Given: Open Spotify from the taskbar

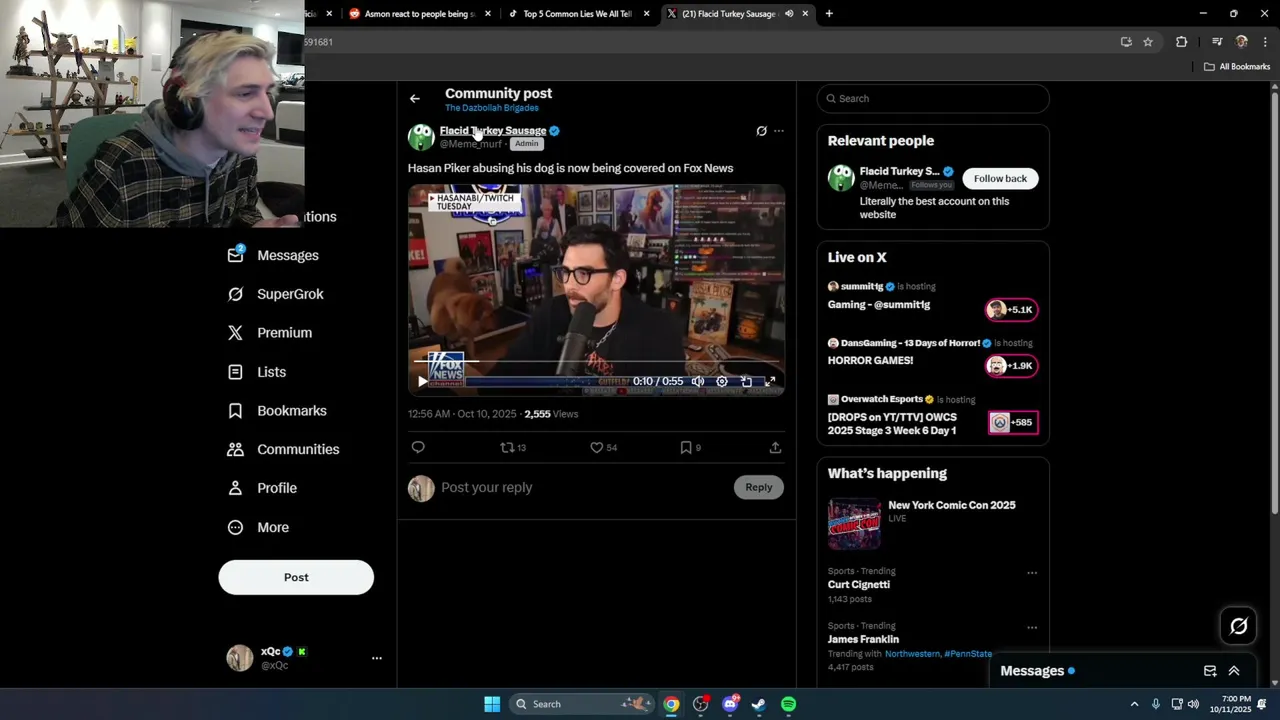Looking at the screenshot, I should click(788, 704).
